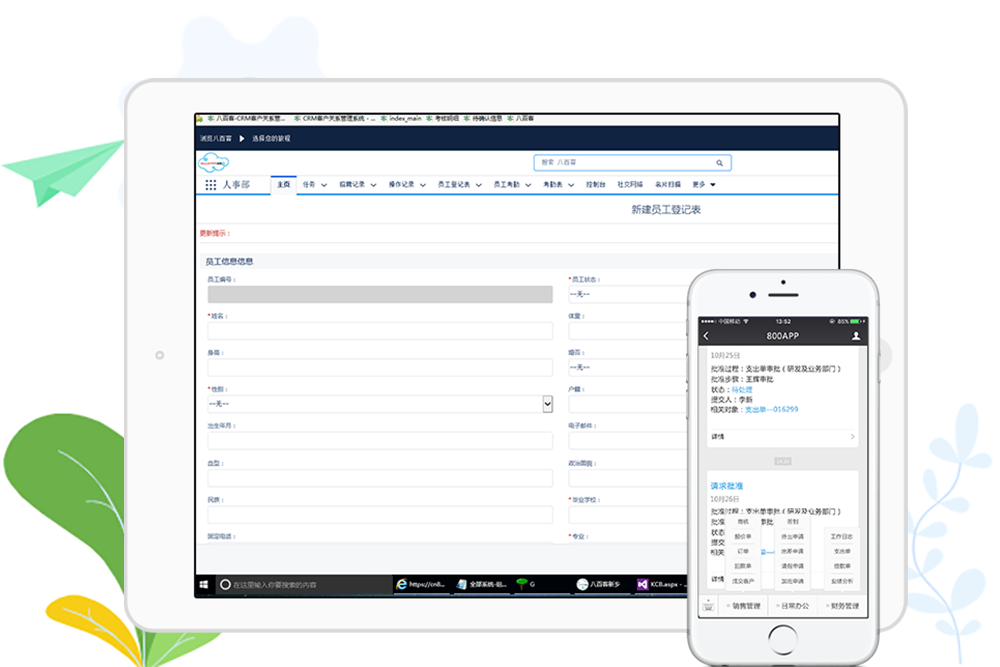Tap the keyboard icon on phone bottom bar
The height and width of the screenshot is (667, 1000).
708,606
